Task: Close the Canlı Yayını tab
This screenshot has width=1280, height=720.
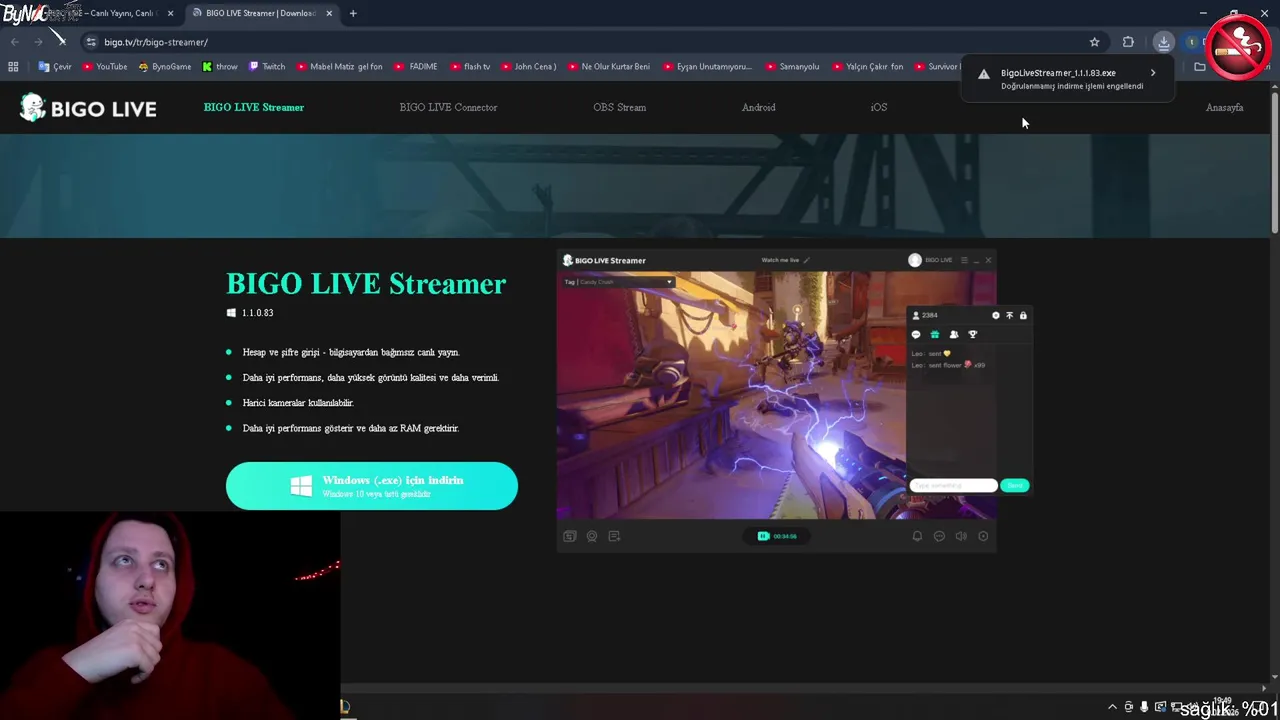Action: click(170, 13)
